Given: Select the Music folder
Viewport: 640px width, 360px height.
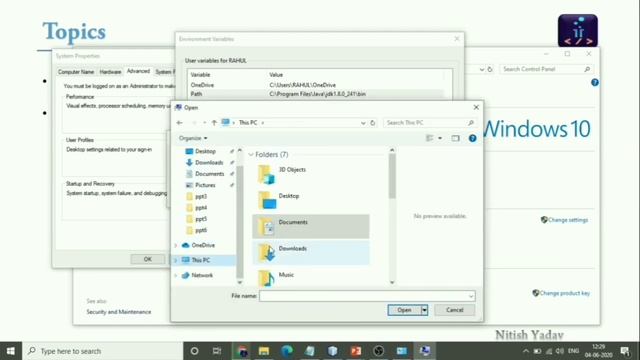Looking at the screenshot, I should coord(310,278).
